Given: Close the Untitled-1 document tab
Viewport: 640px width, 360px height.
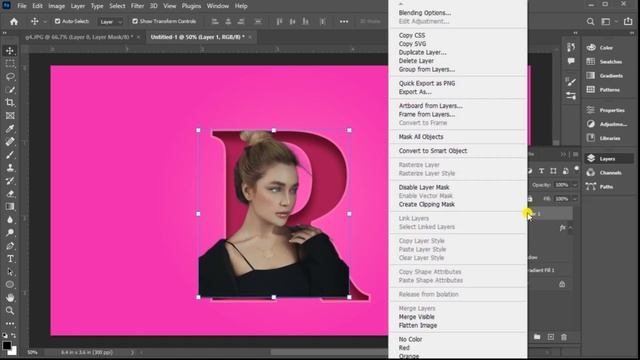Looking at the screenshot, I should pyautogui.click(x=250, y=37).
